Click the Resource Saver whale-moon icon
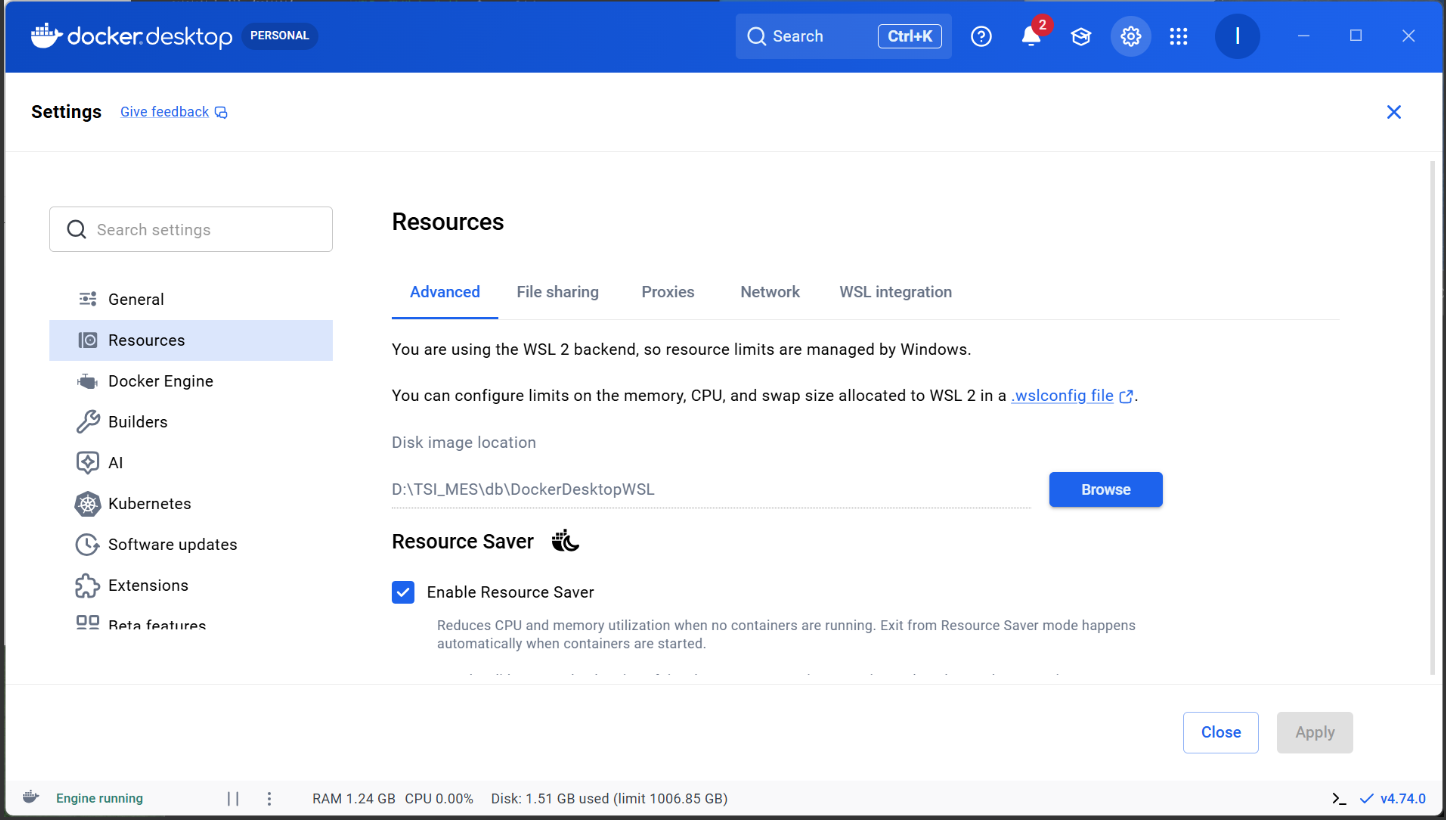The height and width of the screenshot is (820, 1446). (565, 541)
